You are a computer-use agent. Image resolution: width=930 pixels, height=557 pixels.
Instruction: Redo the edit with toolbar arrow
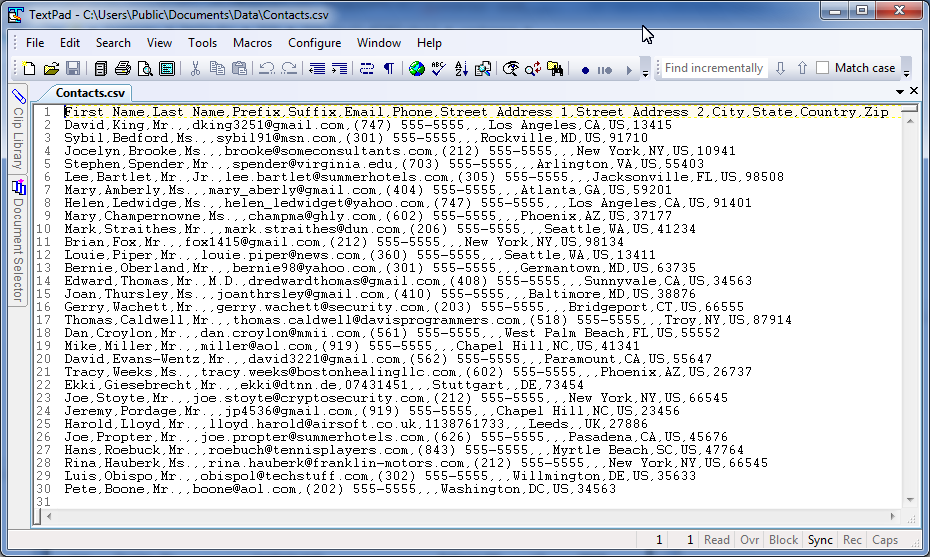289,69
